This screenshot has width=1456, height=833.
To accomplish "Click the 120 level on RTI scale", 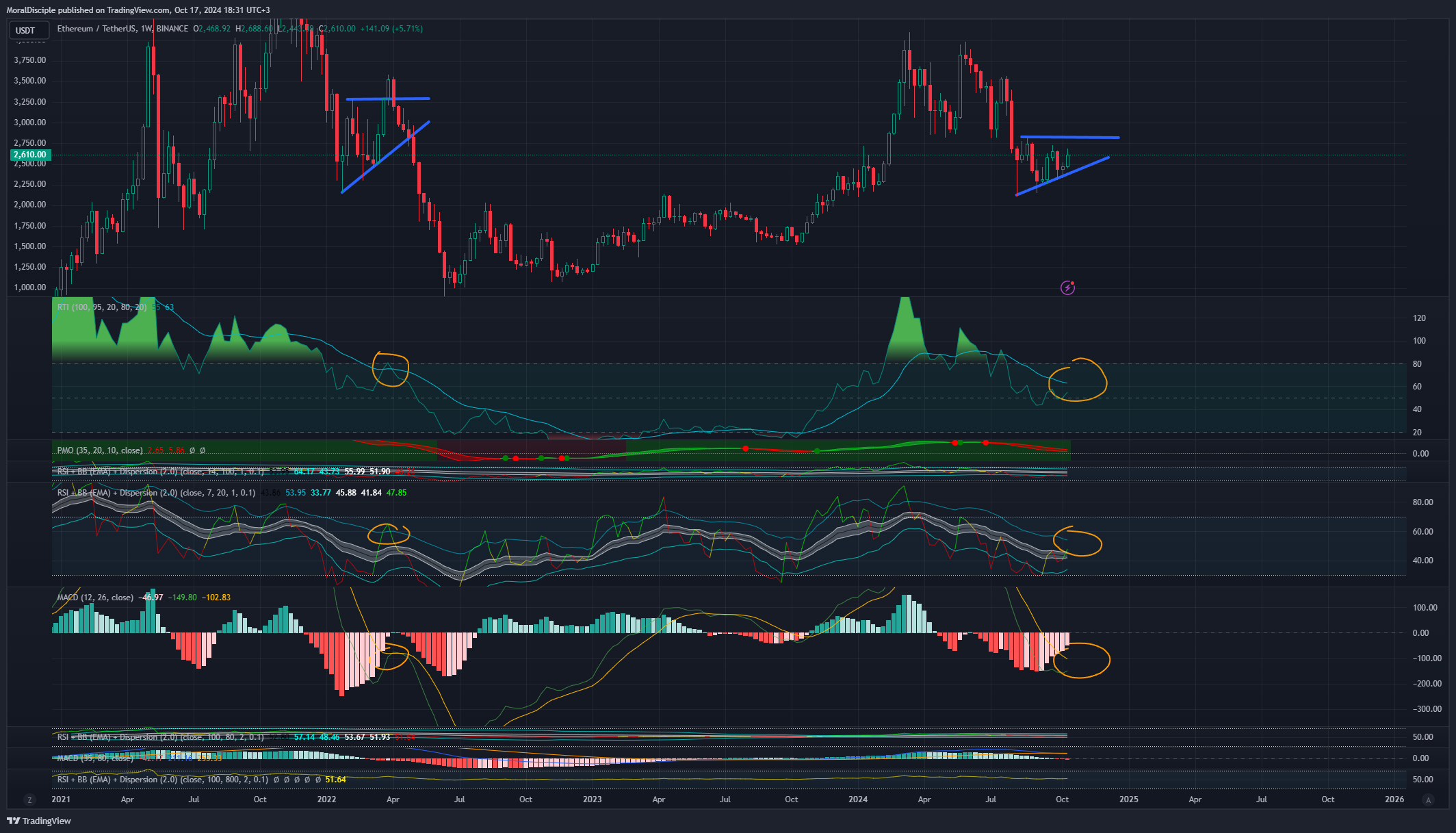I will click(1419, 318).
